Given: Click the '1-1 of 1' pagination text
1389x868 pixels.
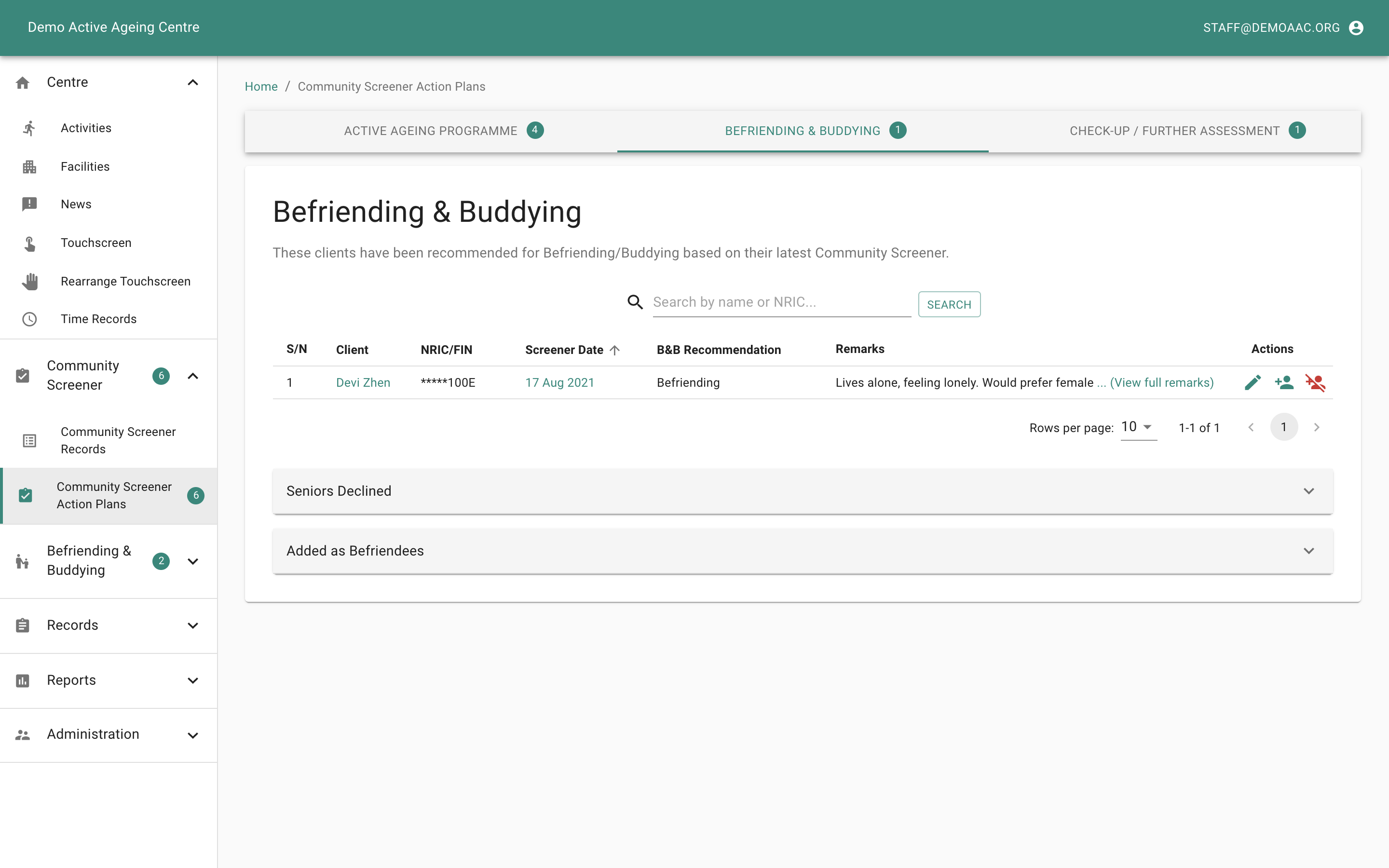Looking at the screenshot, I should 1198,428.
